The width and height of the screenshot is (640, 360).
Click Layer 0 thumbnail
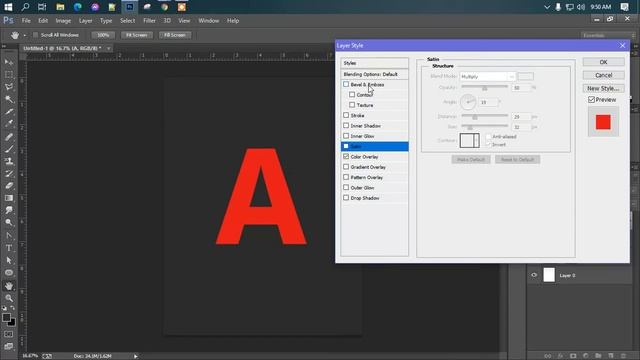click(549, 275)
